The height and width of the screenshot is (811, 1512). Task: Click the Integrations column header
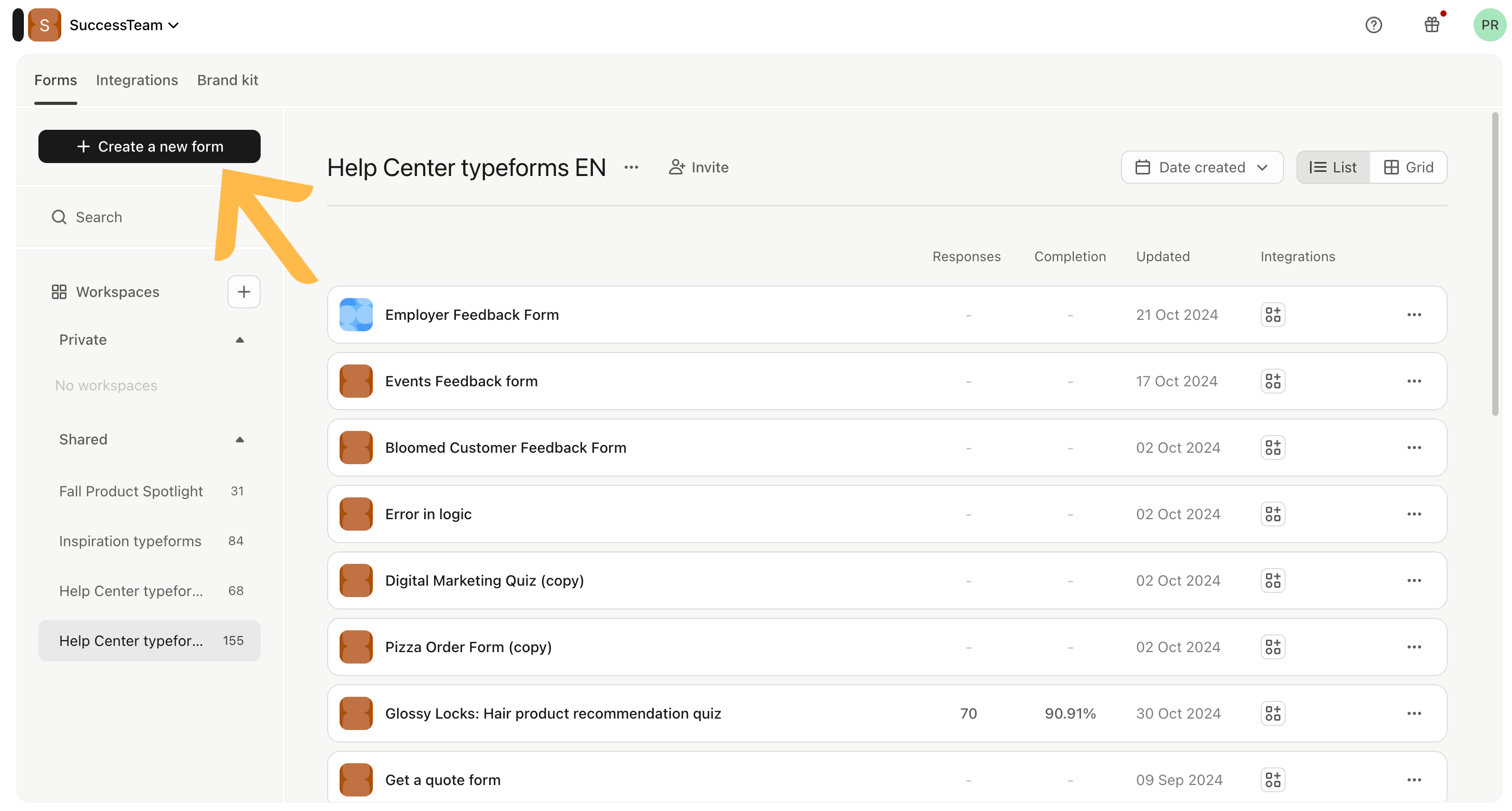pyautogui.click(x=1297, y=256)
